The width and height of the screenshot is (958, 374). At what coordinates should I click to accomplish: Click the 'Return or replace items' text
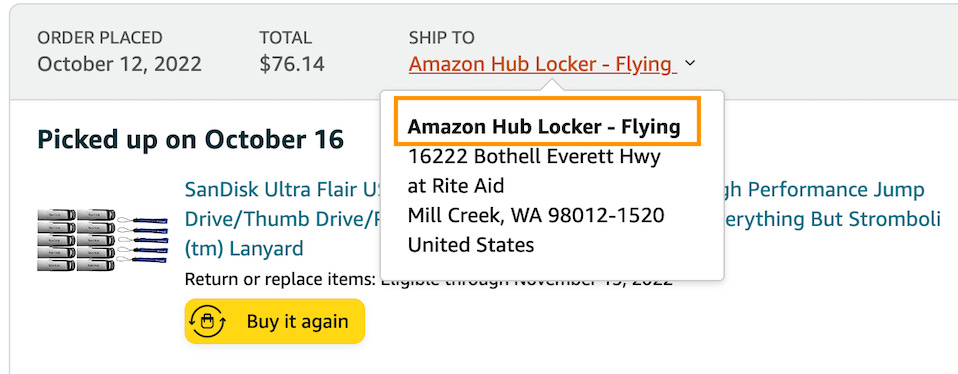(x=279, y=280)
